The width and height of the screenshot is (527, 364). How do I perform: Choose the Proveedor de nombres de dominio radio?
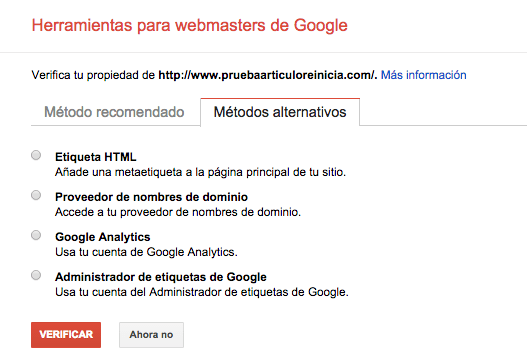click(36, 195)
